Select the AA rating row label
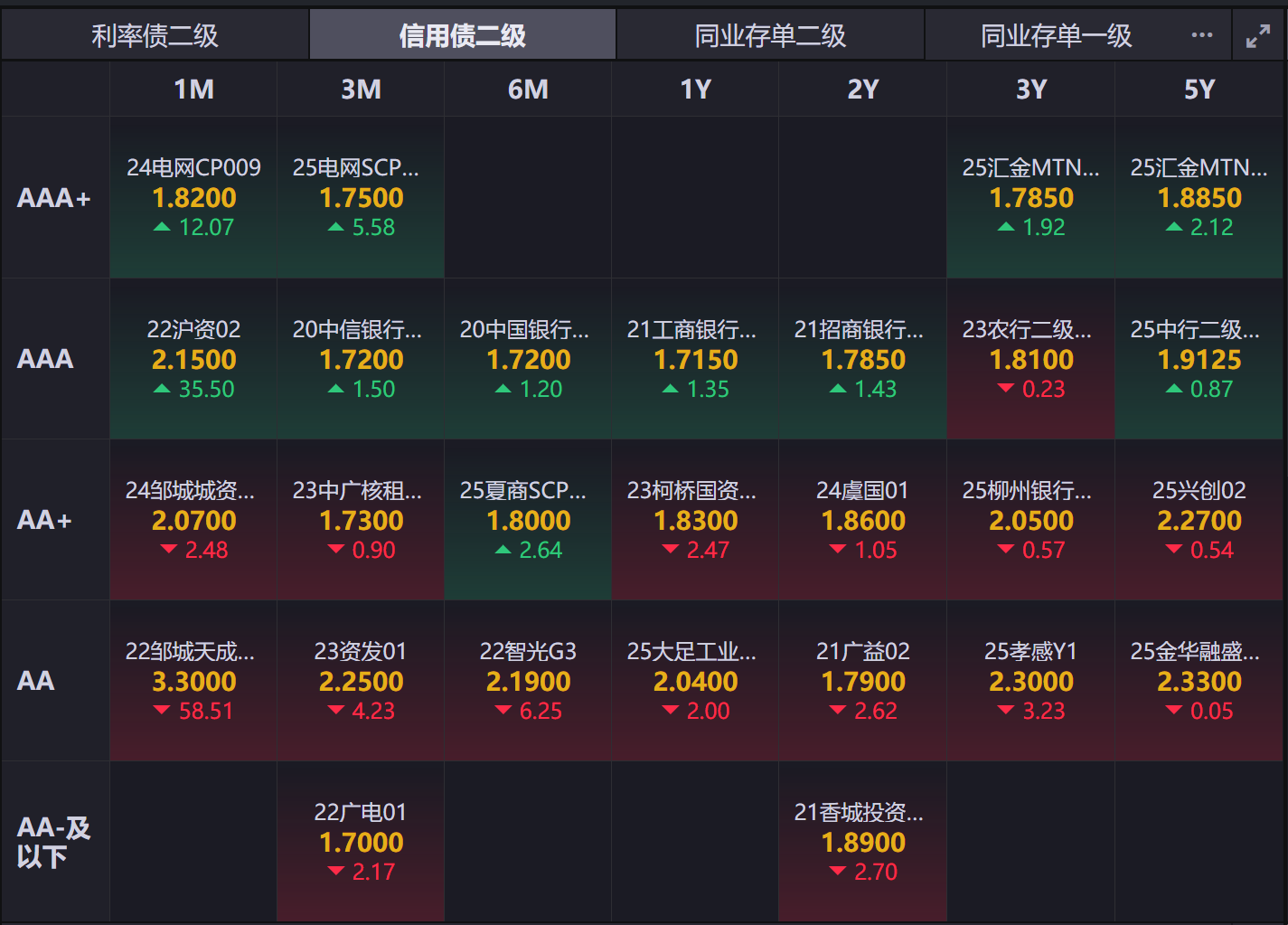The height and width of the screenshot is (925, 1288). (x=36, y=681)
